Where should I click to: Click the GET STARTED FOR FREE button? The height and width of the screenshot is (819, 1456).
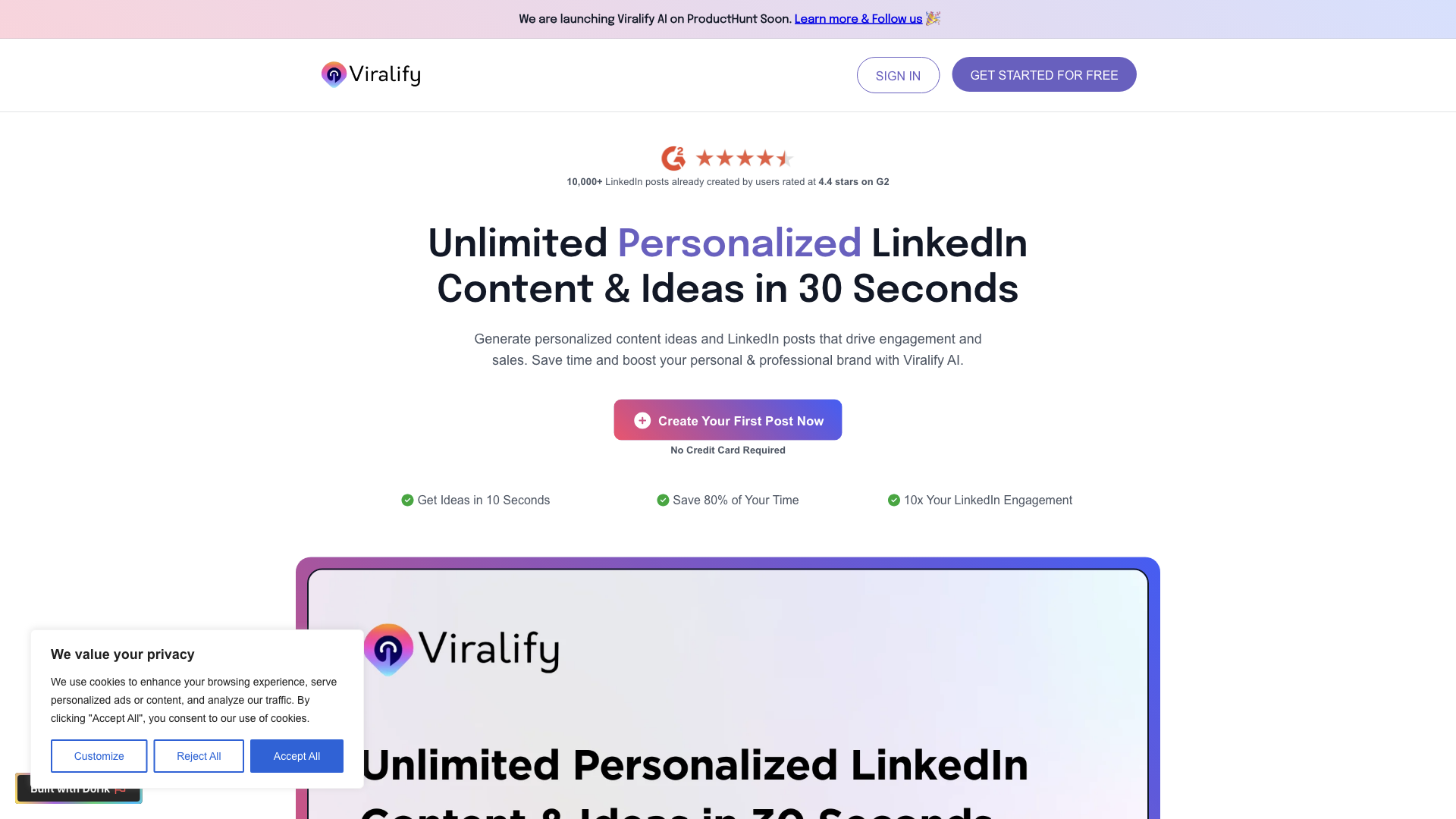pos(1044,74)
